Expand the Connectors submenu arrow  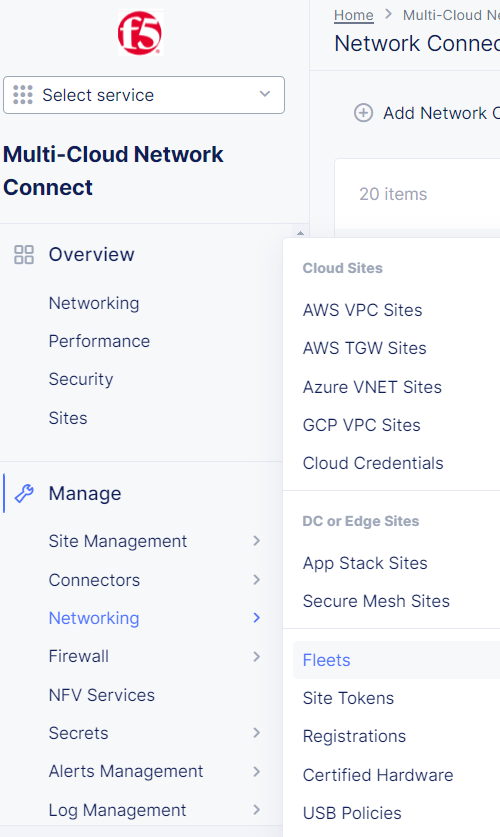coord(257,580)
